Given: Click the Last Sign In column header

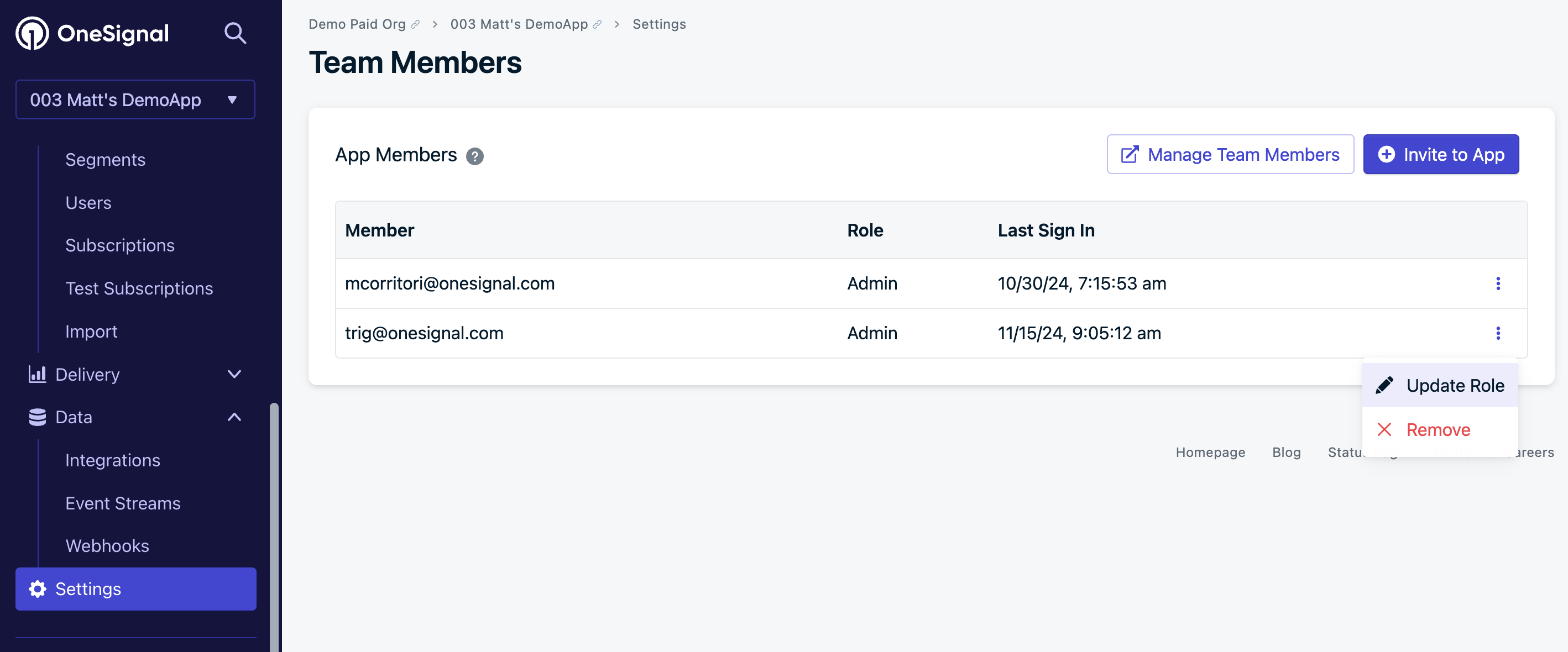Looking at the screenshot, I should pyautogui.click(x=1046, y=230).
